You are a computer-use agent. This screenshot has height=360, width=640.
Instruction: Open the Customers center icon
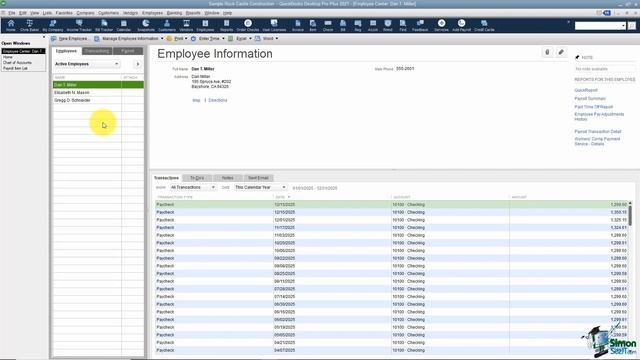coord(167,25)
